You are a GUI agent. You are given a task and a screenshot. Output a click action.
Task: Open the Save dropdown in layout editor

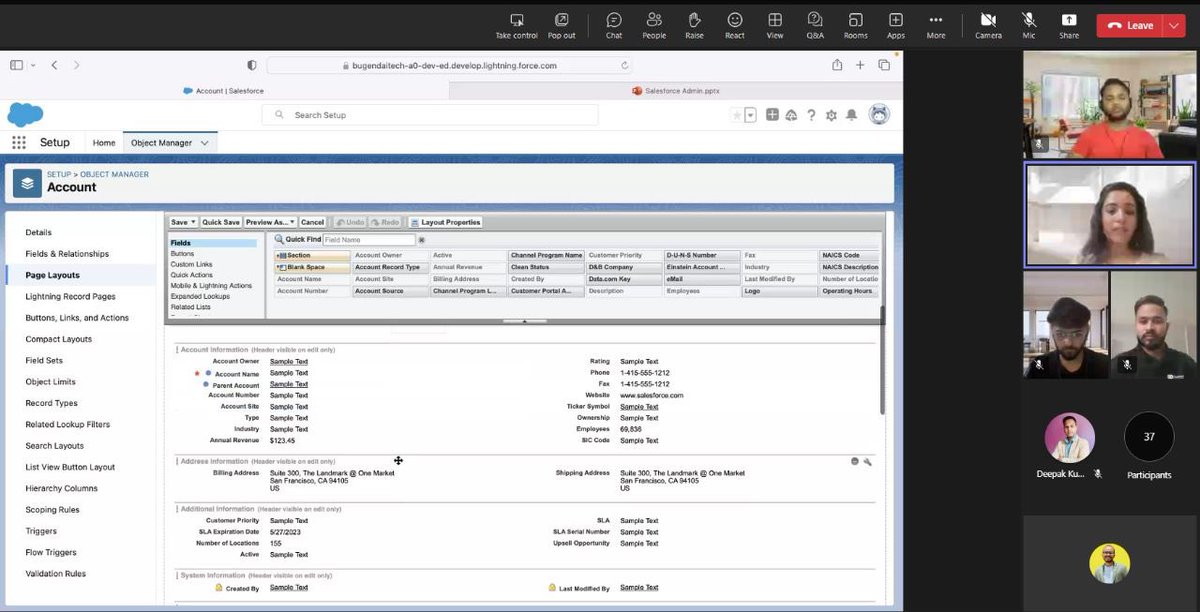[x=182, y=222]
